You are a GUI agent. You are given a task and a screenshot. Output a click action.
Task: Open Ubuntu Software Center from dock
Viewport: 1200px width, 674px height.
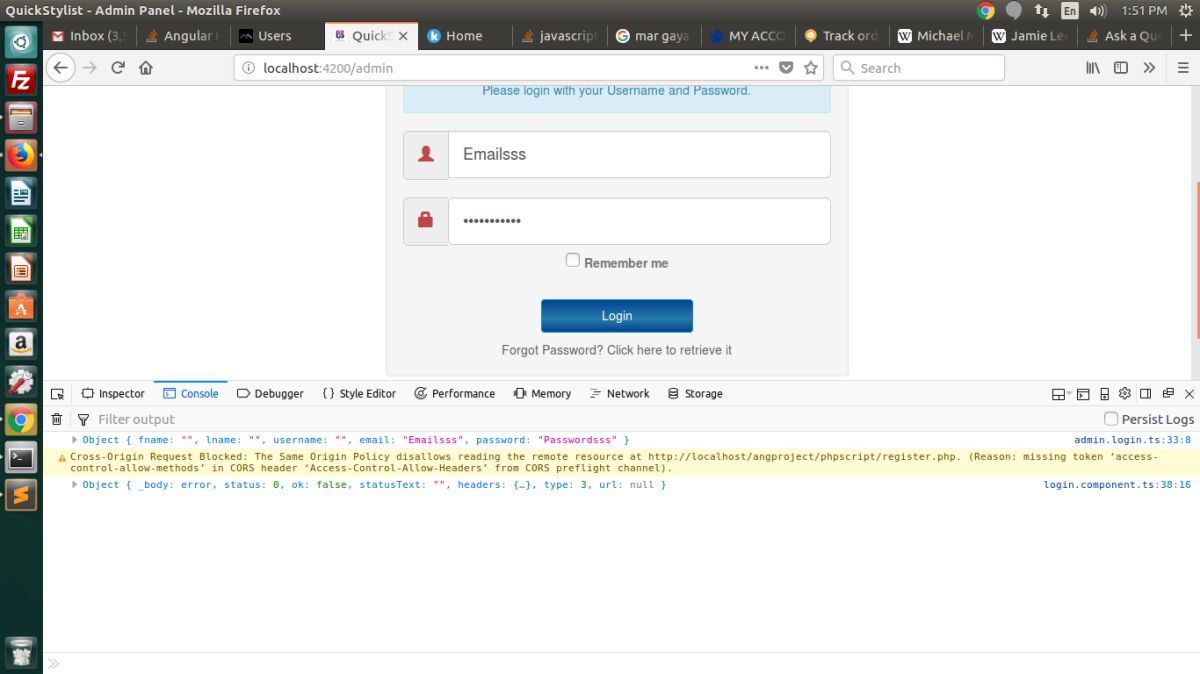(21, 306)
